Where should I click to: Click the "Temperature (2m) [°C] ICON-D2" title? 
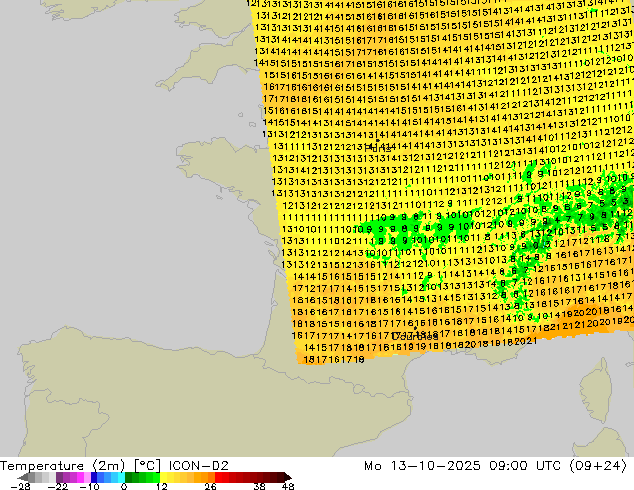click(114, 466)
